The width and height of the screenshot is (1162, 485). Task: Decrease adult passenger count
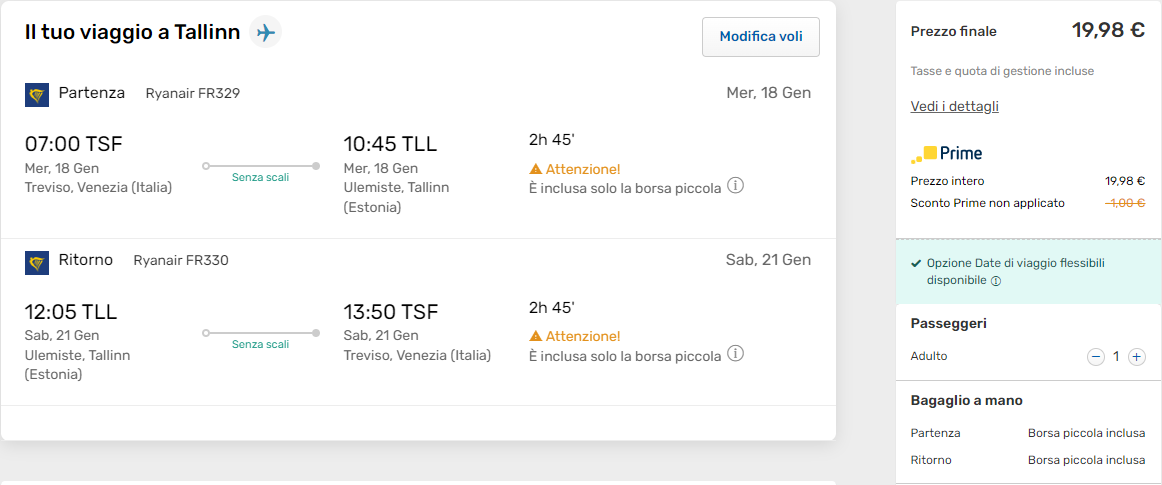1096,357
